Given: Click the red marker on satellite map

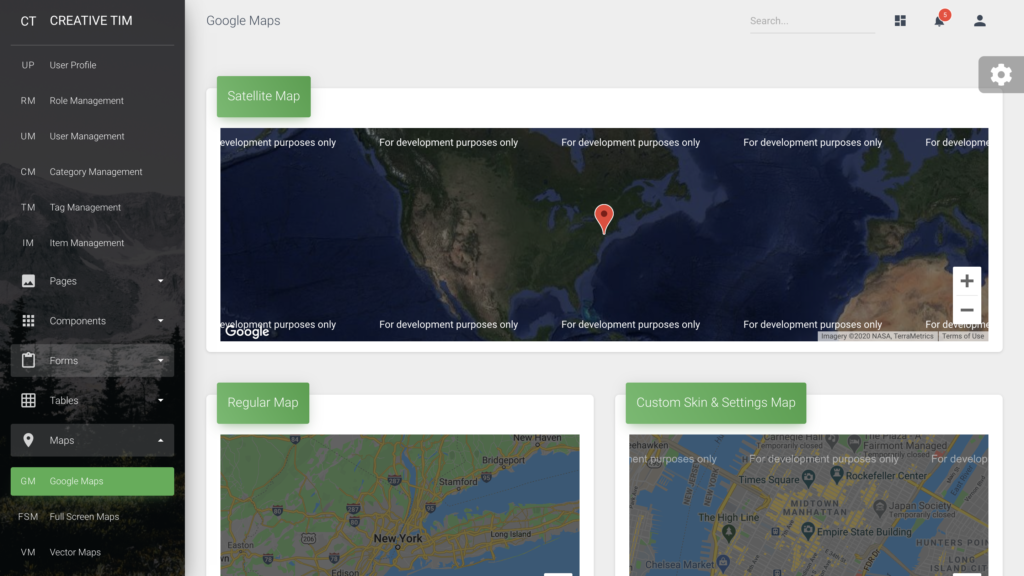Looking at the screenshot, I should point(604,218).
